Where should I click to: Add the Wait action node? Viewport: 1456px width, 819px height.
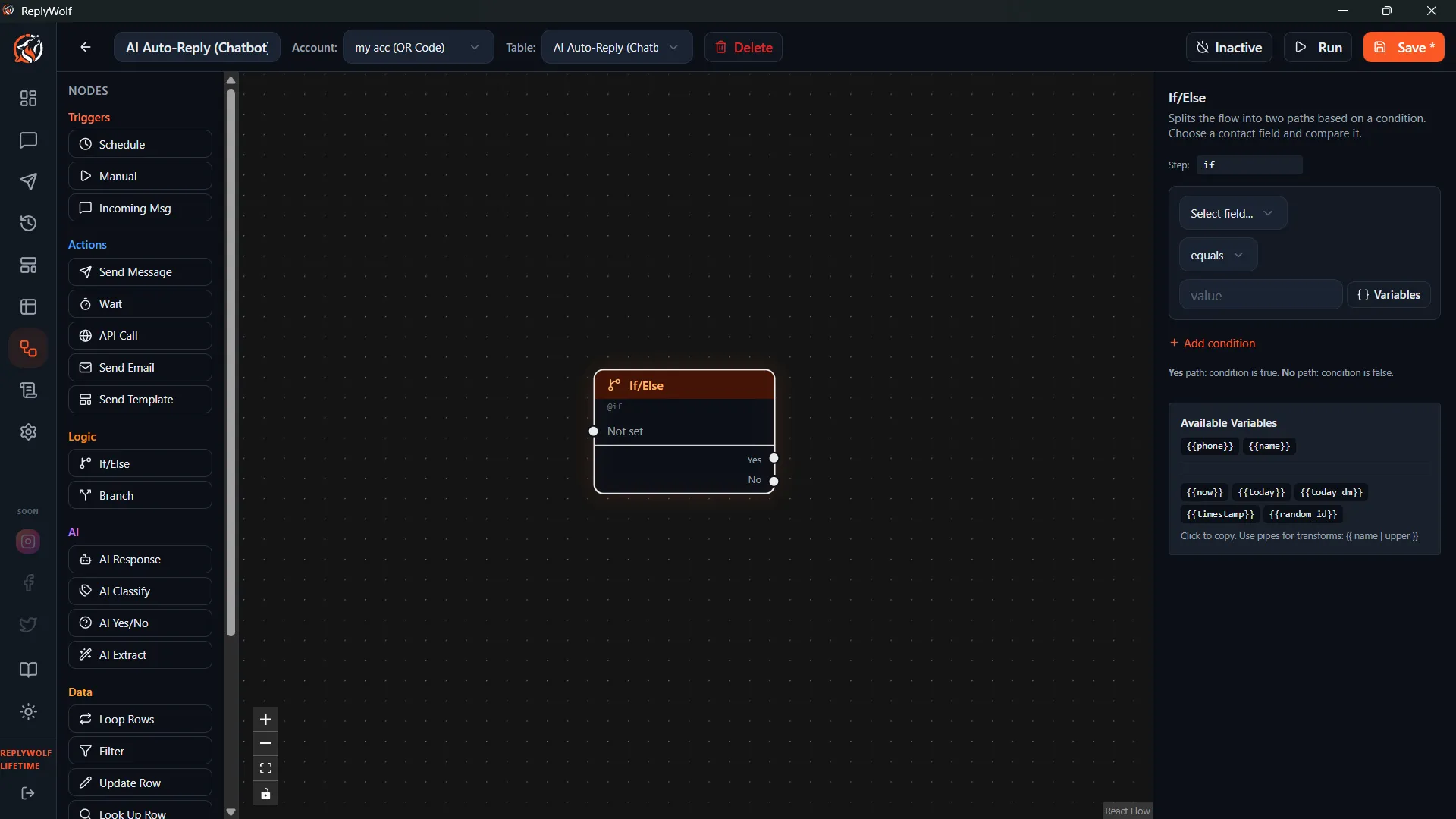140,303
